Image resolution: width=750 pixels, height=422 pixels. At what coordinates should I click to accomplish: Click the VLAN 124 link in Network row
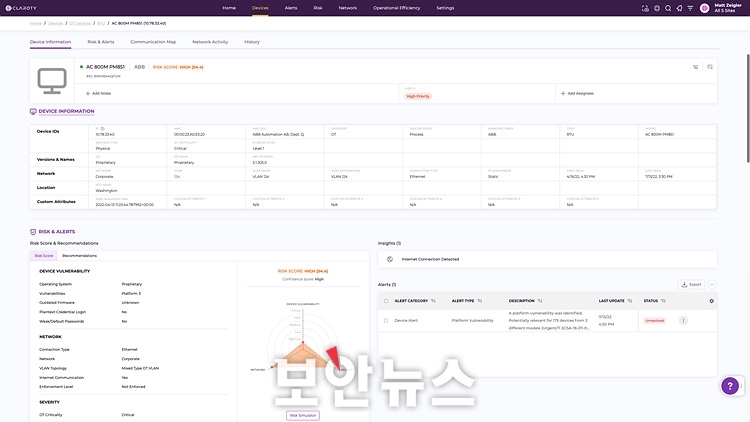tap(177, 177)
